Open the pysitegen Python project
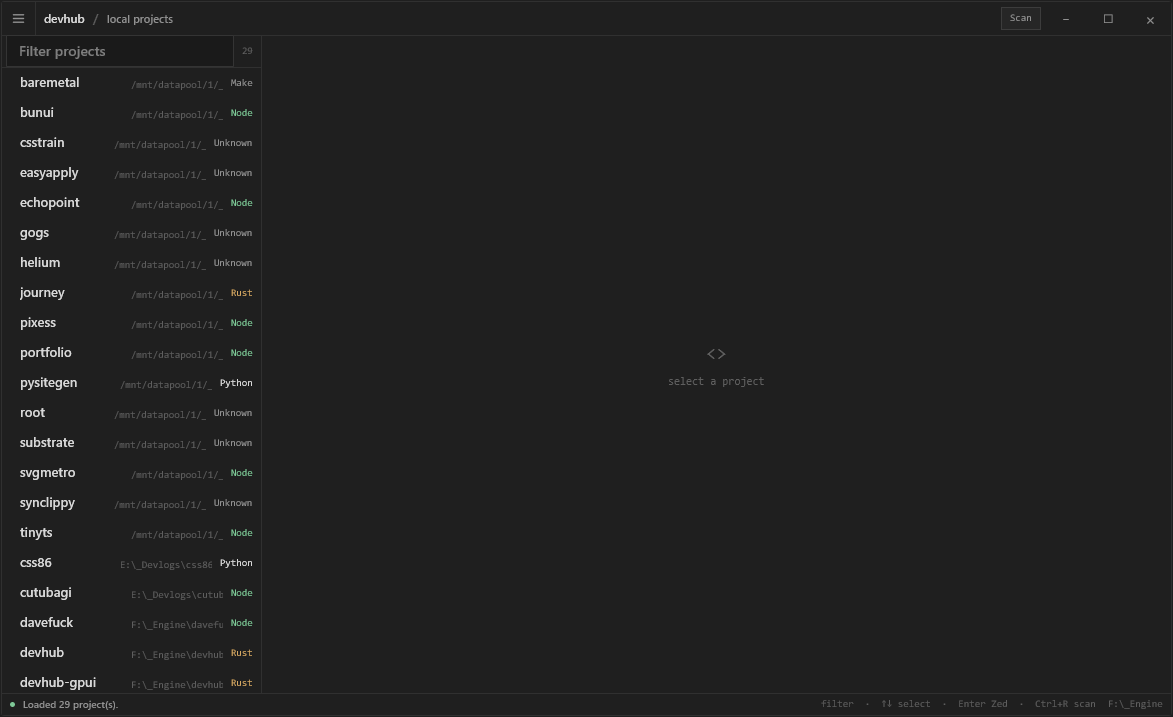 coord(132,382)
